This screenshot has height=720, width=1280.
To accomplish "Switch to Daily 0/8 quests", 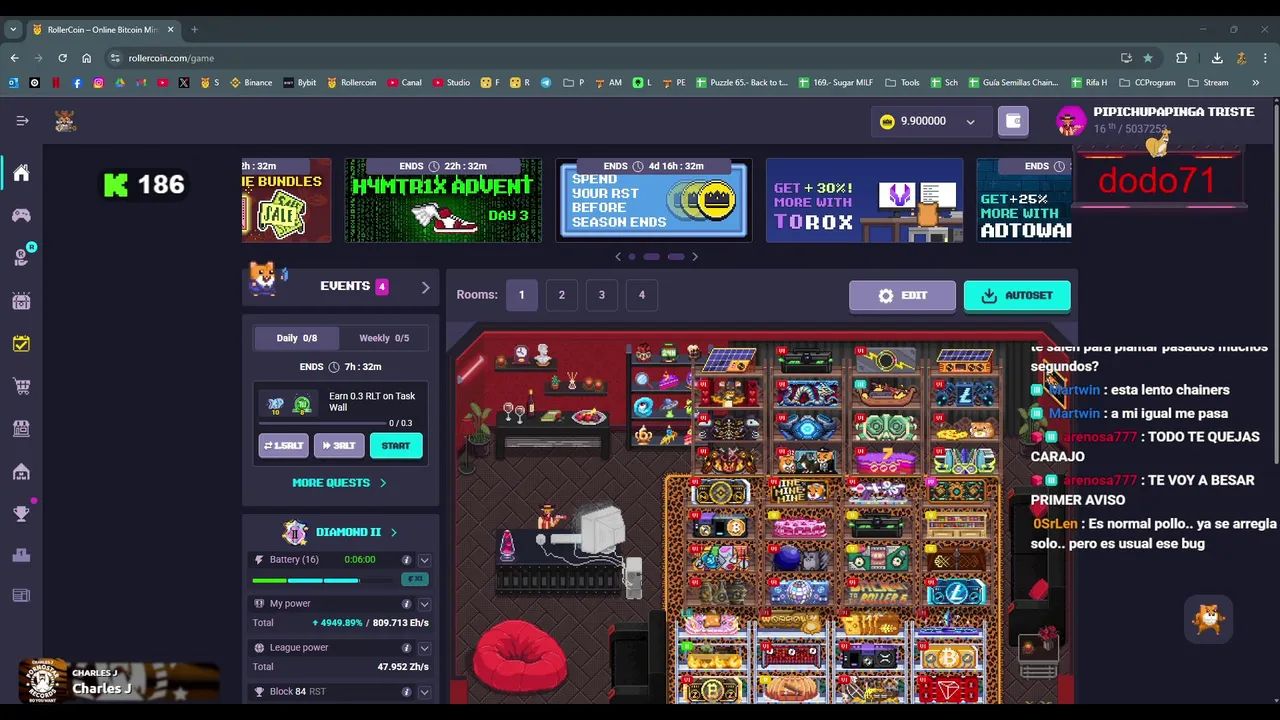I will pos(296,338).
